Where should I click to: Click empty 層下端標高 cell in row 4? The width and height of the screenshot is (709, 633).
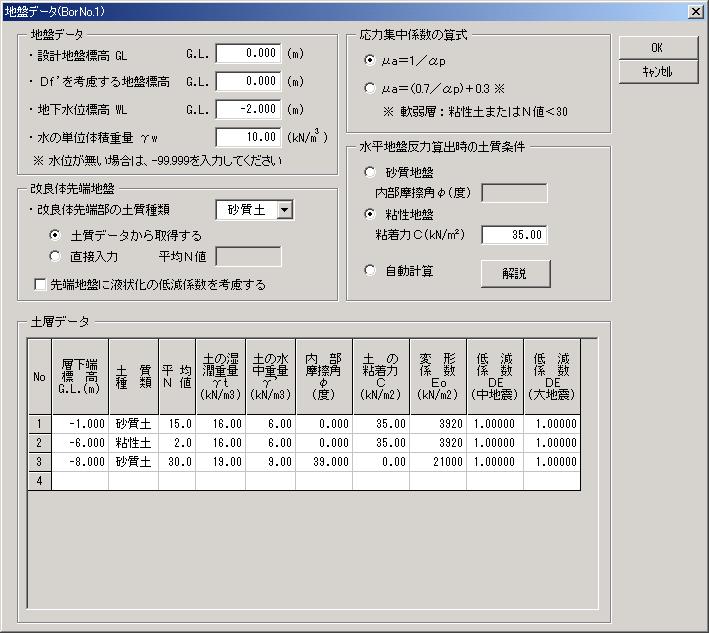[80, 481]
